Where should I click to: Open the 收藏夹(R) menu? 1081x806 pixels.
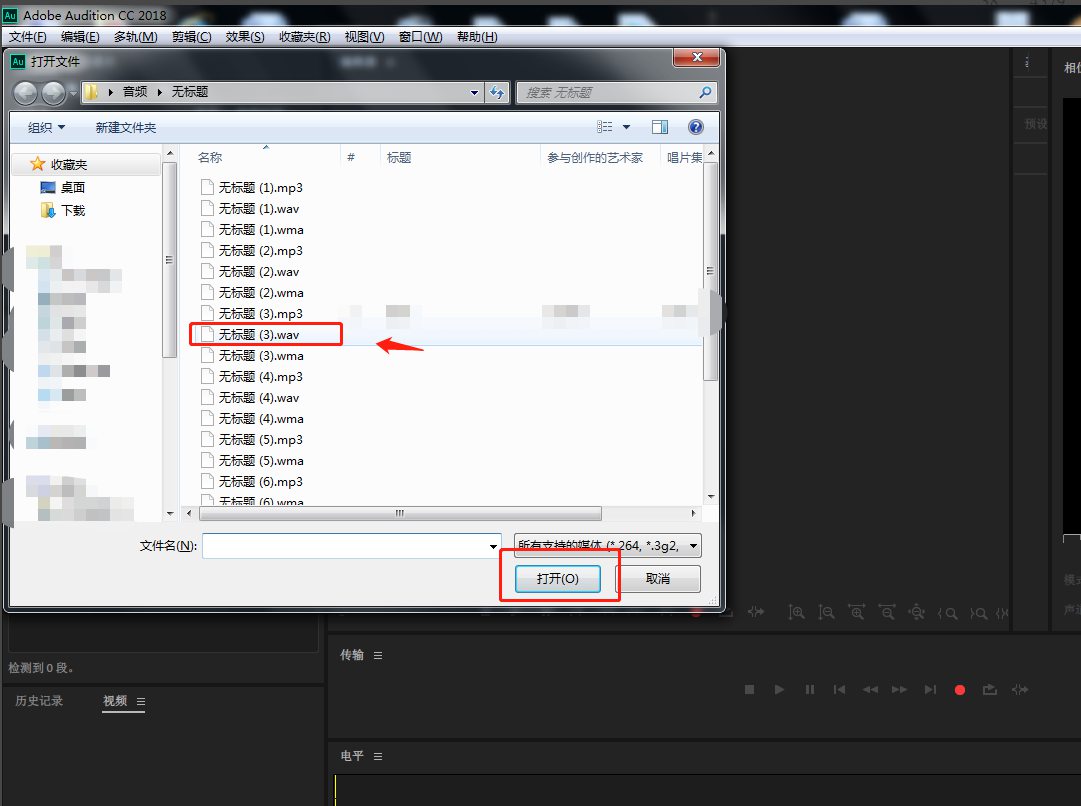click(304, 37)
